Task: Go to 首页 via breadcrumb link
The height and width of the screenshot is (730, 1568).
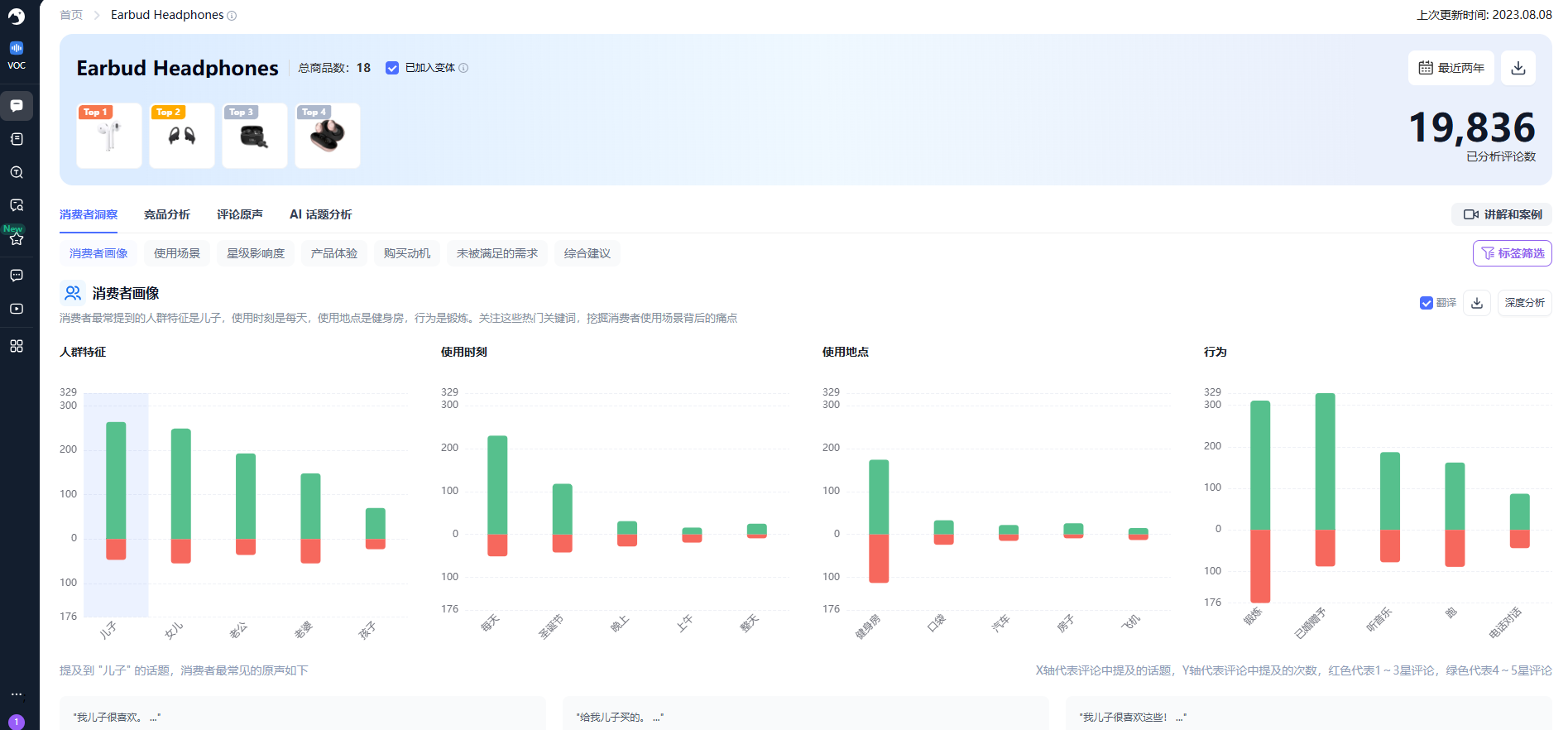Action: click(x=71, y=15)
